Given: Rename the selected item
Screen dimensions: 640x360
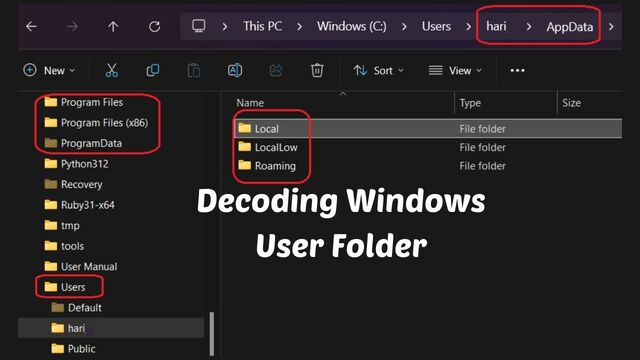Looking at the screenshot, I should 235,70.
